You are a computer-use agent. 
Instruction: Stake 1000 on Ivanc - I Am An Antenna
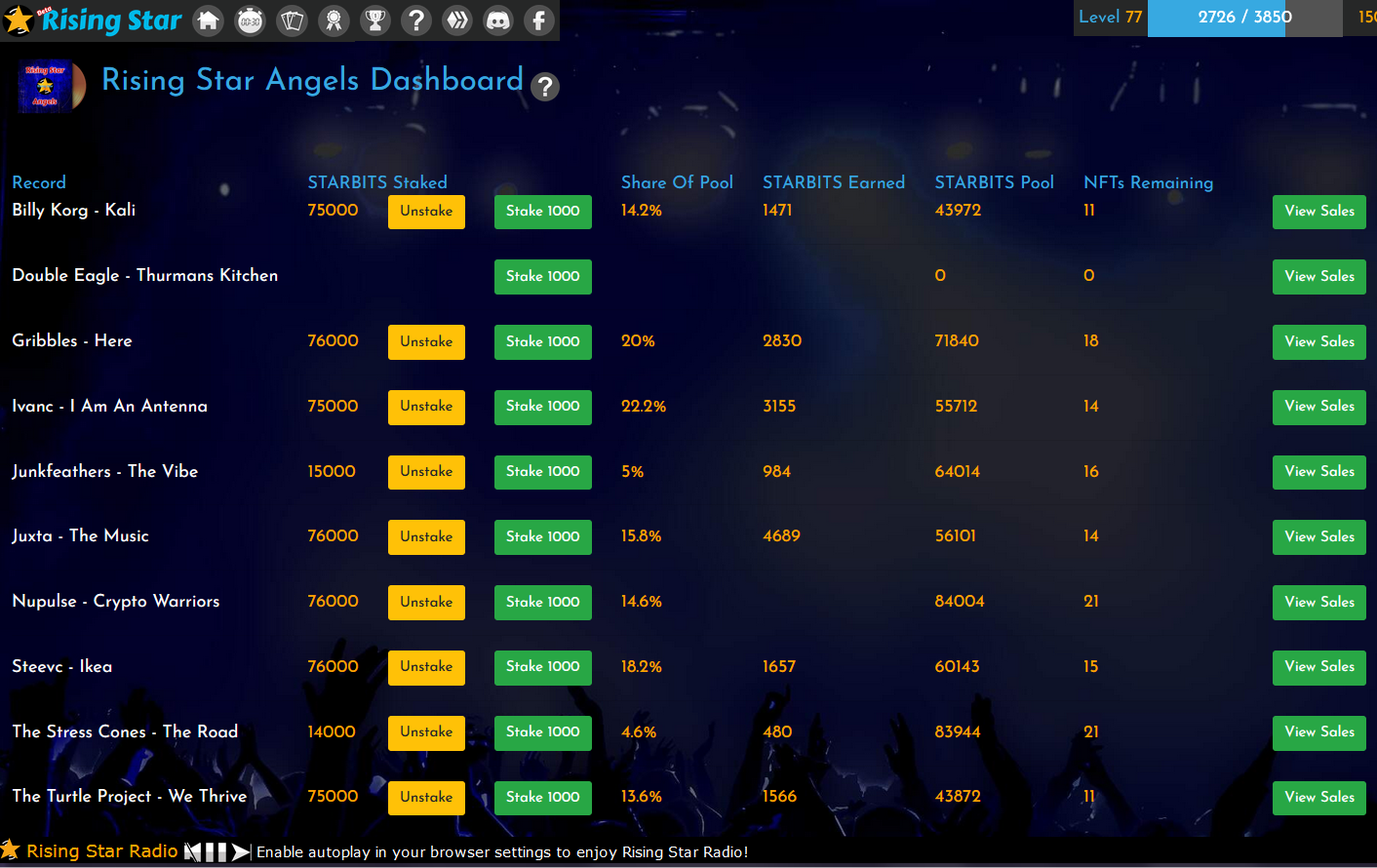pos(543,407)
